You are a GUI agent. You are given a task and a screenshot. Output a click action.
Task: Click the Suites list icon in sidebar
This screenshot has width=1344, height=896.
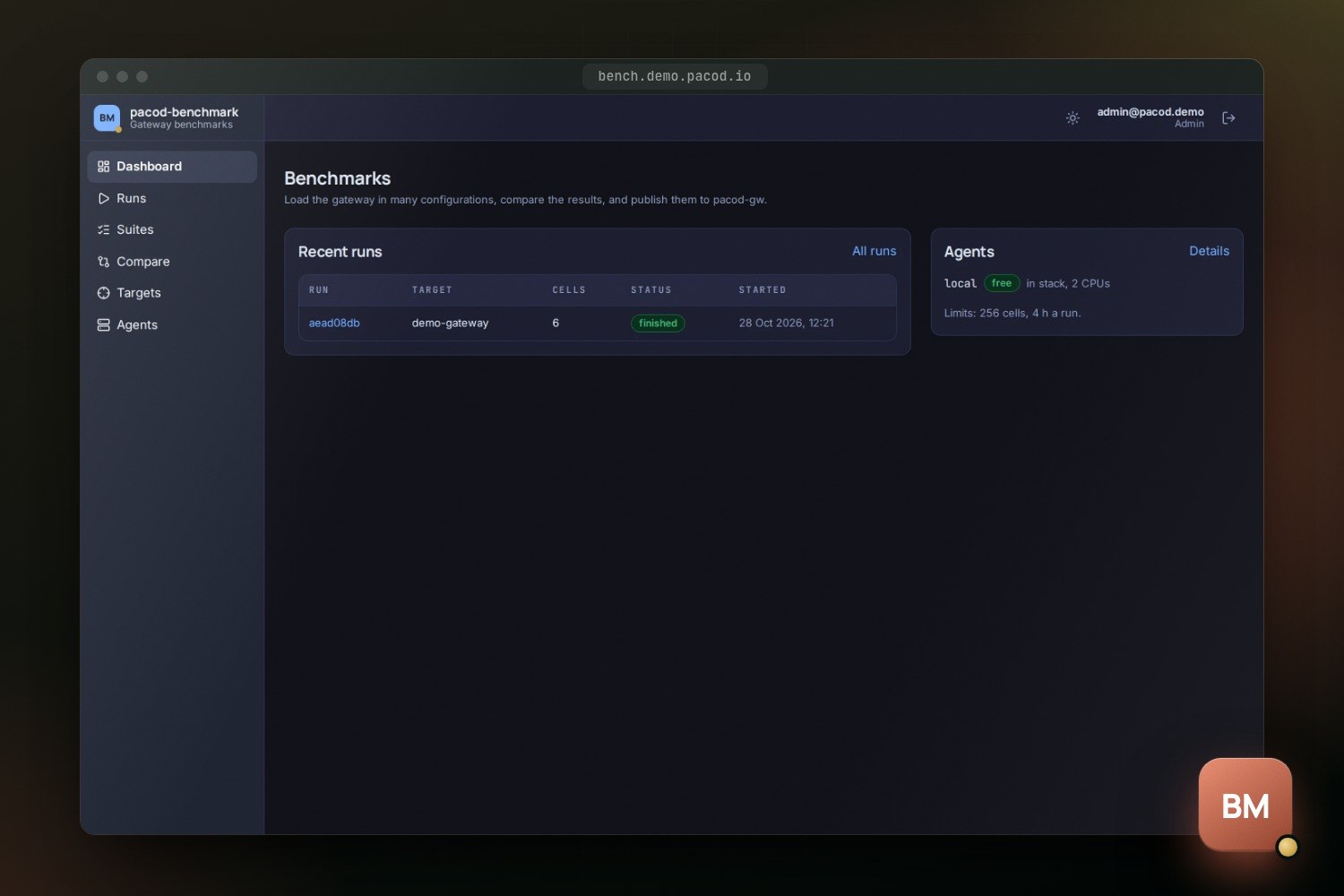tap(103, 230)
